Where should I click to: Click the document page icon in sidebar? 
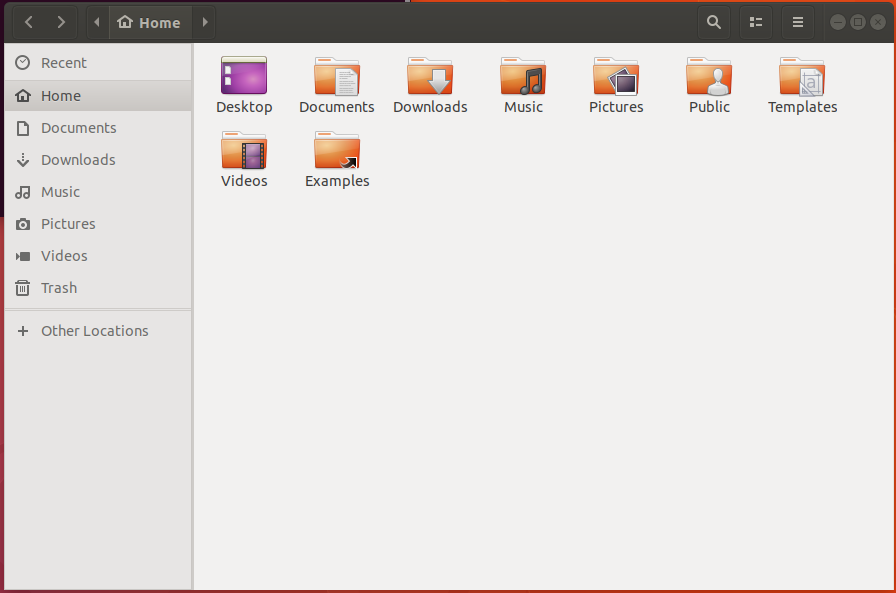(x=23, y=128)
